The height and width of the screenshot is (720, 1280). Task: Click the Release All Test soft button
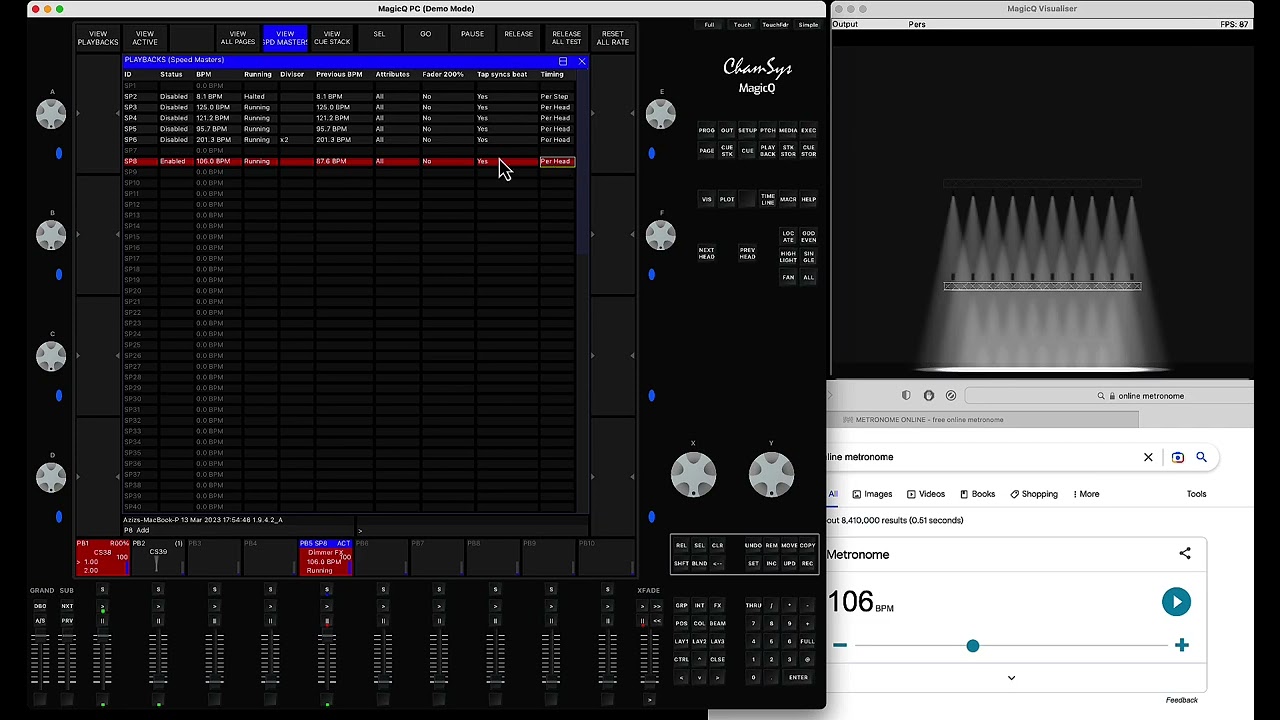coord(566,38)
